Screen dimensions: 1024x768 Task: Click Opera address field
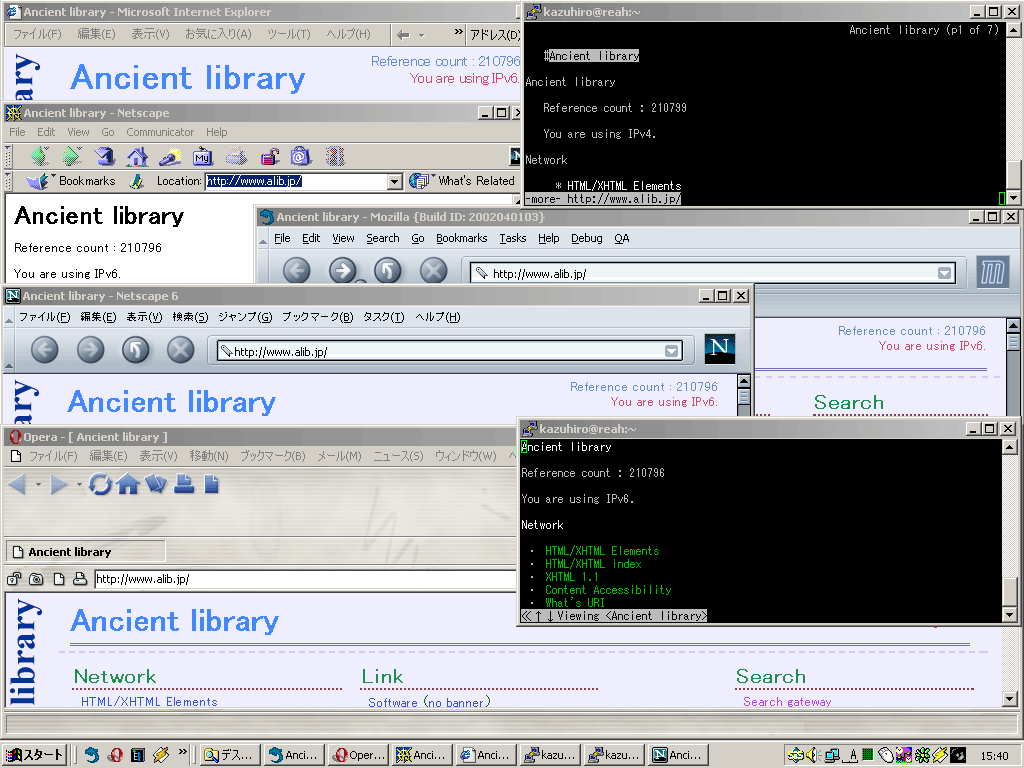coord(306,579)
